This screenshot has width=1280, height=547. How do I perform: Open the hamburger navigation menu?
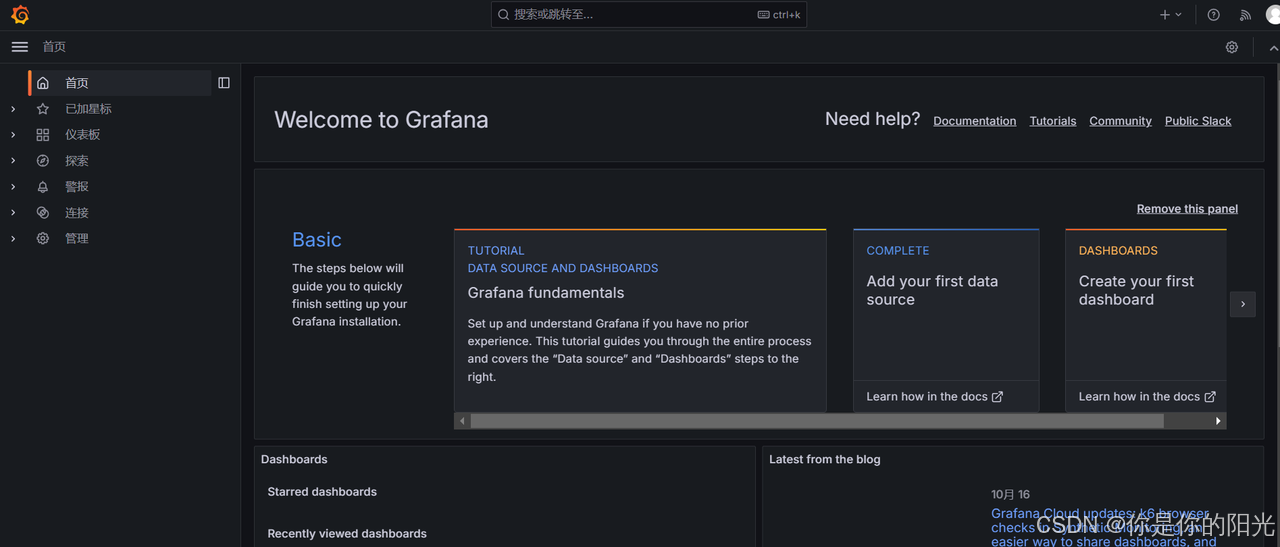click(20, 47)
